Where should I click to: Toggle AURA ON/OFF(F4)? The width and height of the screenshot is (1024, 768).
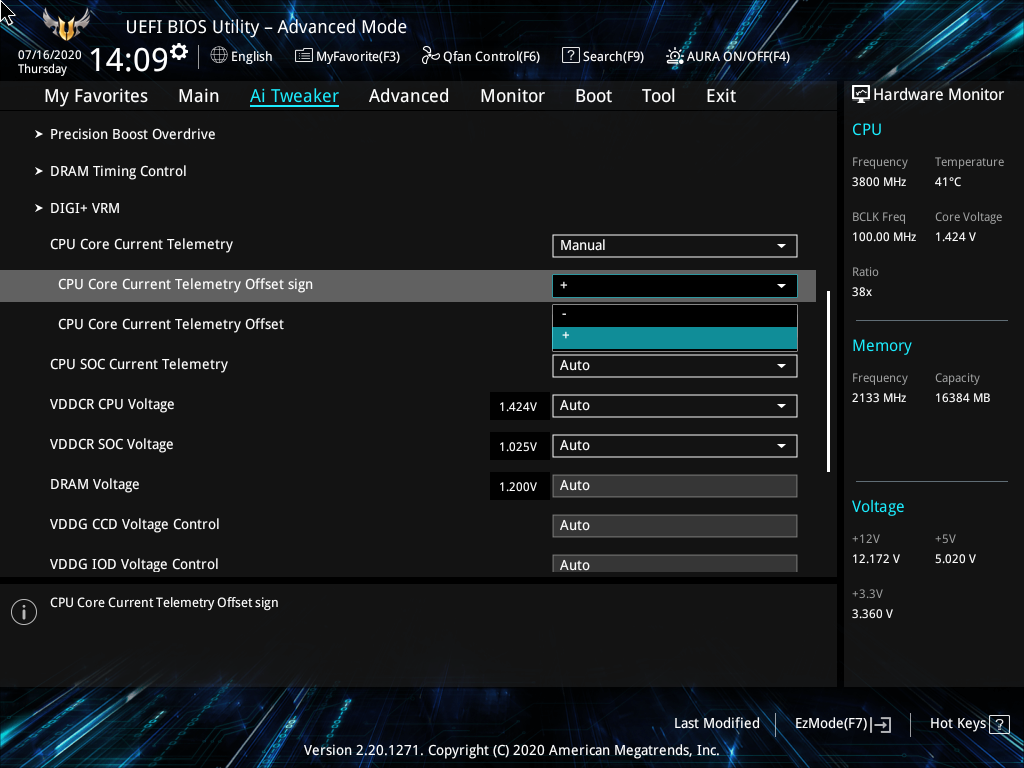(x=738, y=56)
